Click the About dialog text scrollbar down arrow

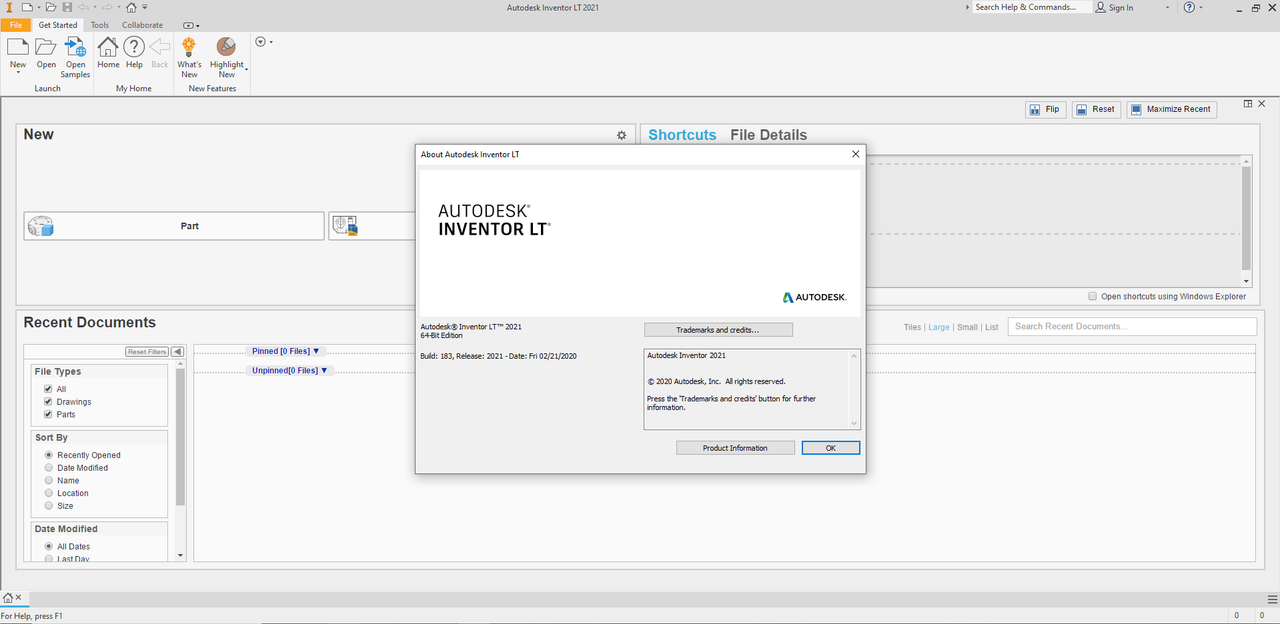click(854, 423)
